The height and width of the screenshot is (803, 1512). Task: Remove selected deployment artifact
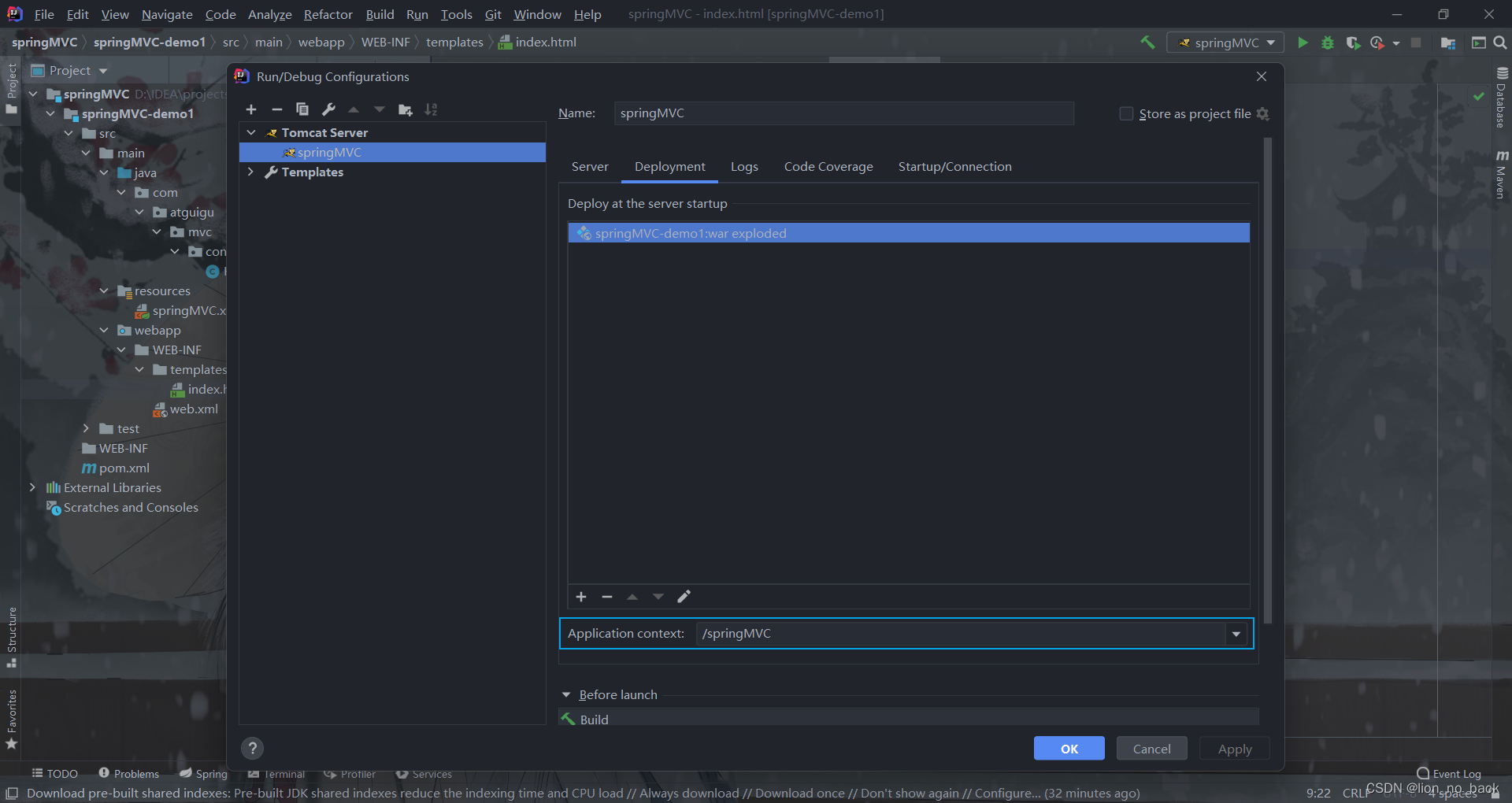point(607,597)
